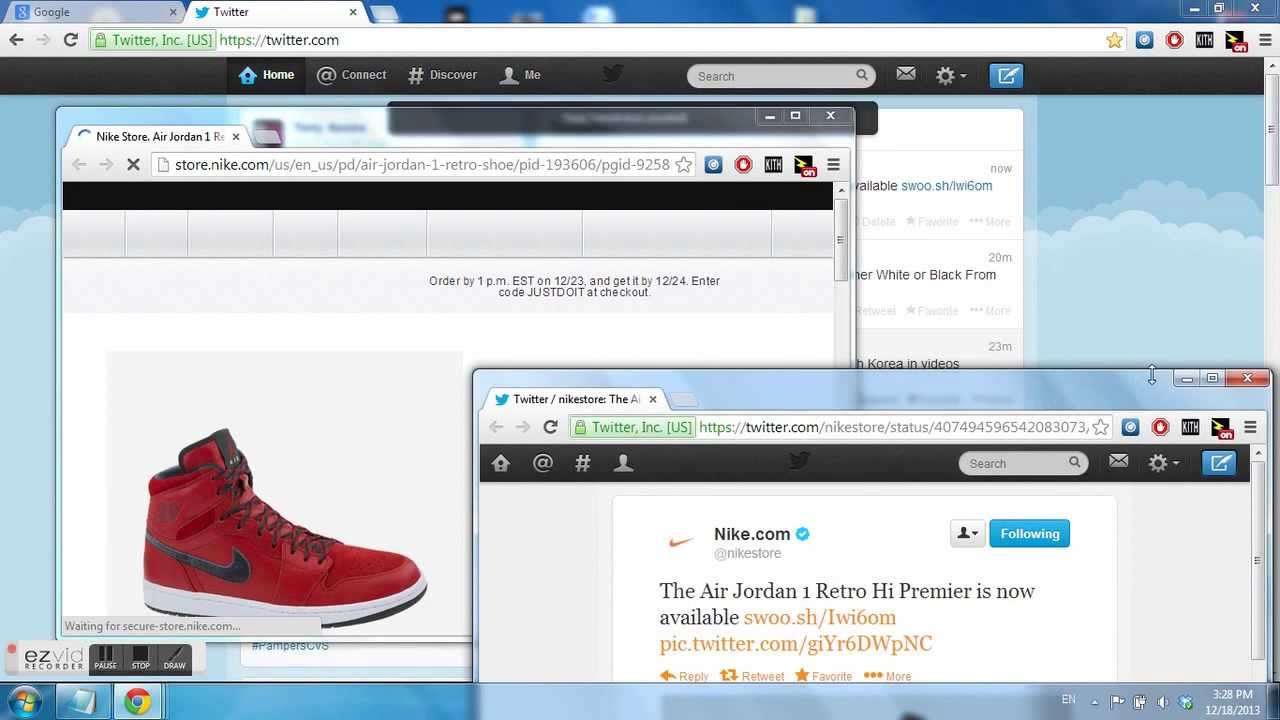Stop the Ezvid recording
The width and height of the screenshot is (1280, 720).
tap(141, 657)
